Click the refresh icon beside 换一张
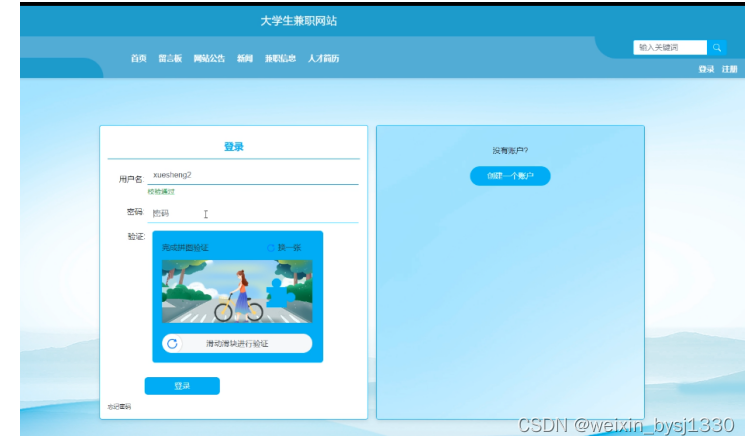The image size is (750, 445). tap(270, 248)
